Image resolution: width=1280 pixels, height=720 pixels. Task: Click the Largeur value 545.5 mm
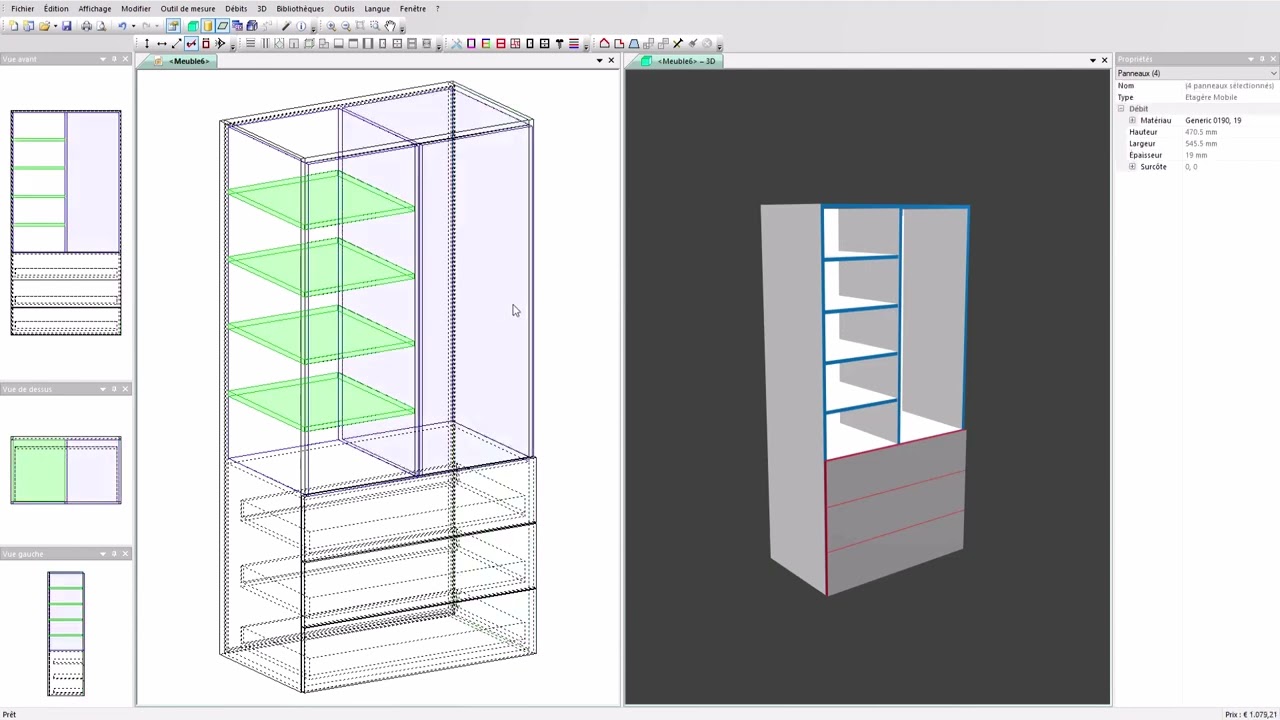coord(1201,144)
